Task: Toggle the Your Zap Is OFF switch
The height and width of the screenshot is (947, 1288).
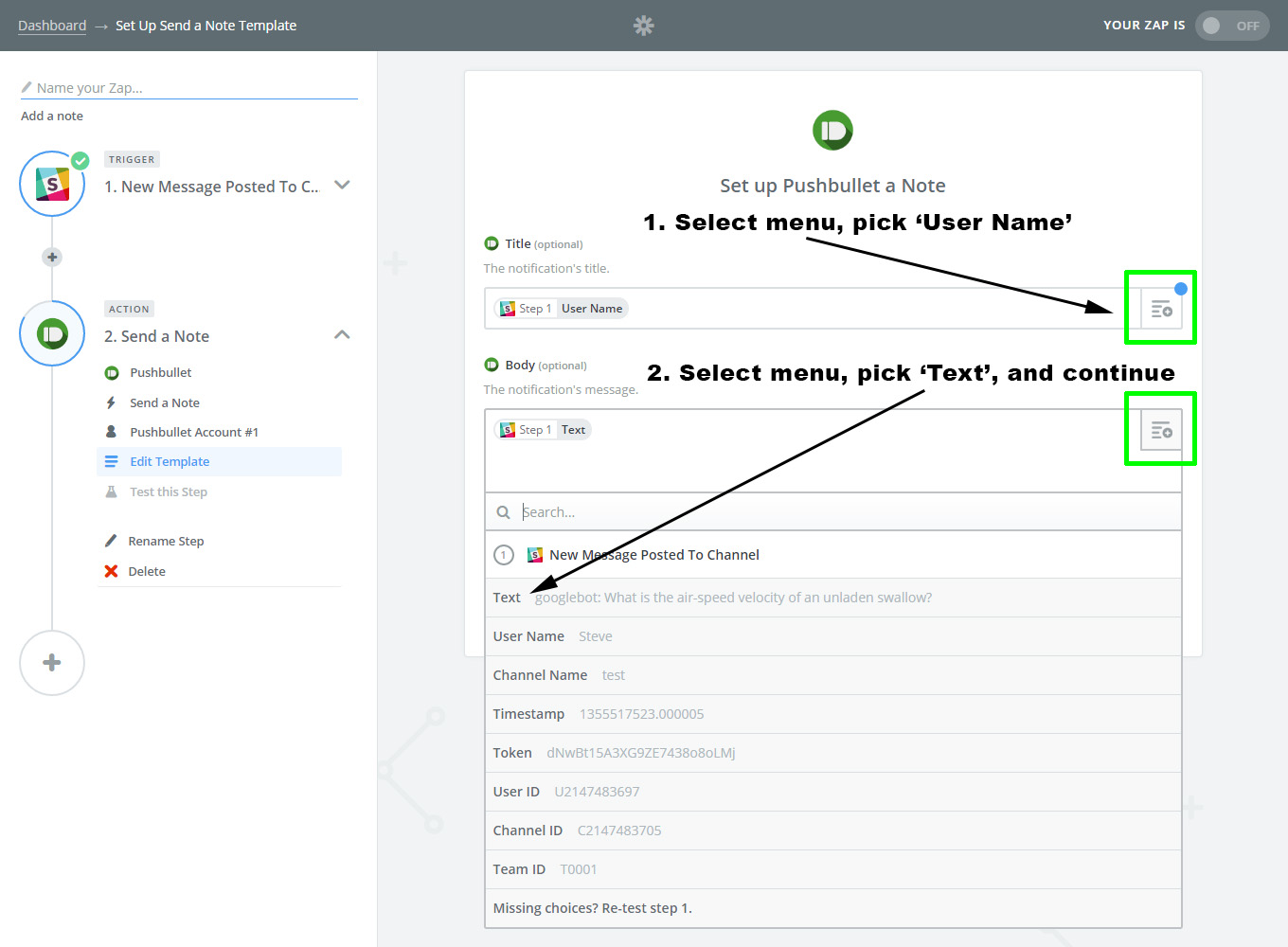Action: [x=1231, y=26]
